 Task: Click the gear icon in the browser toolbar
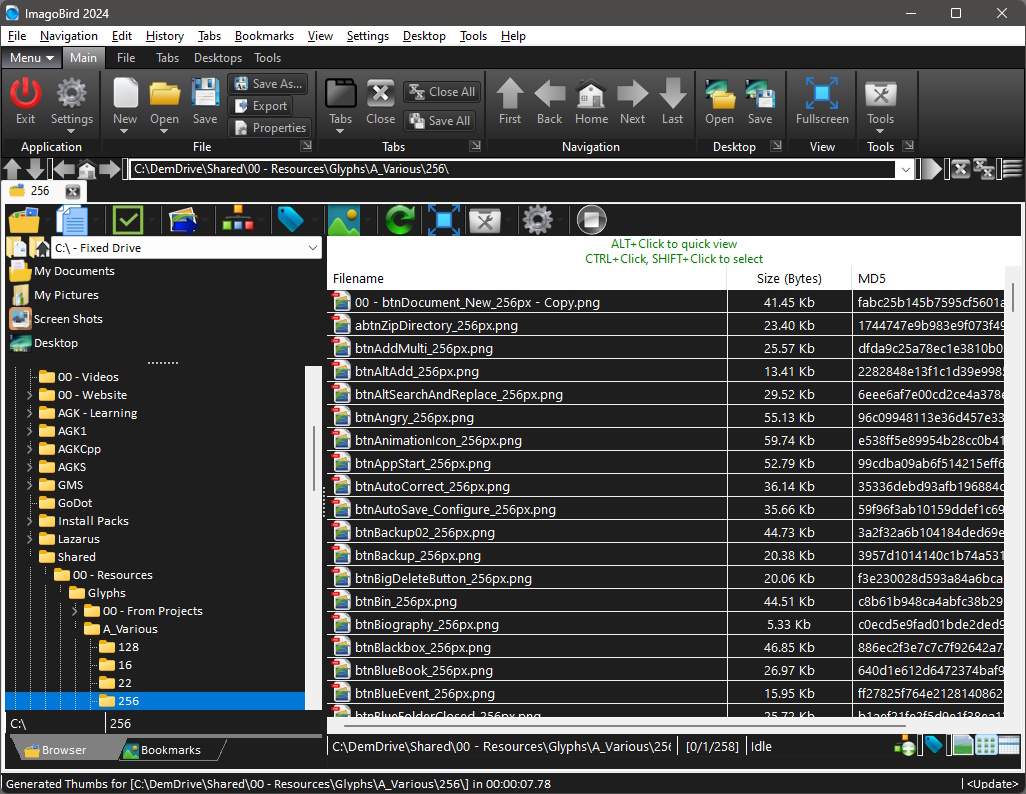(538, 220)
